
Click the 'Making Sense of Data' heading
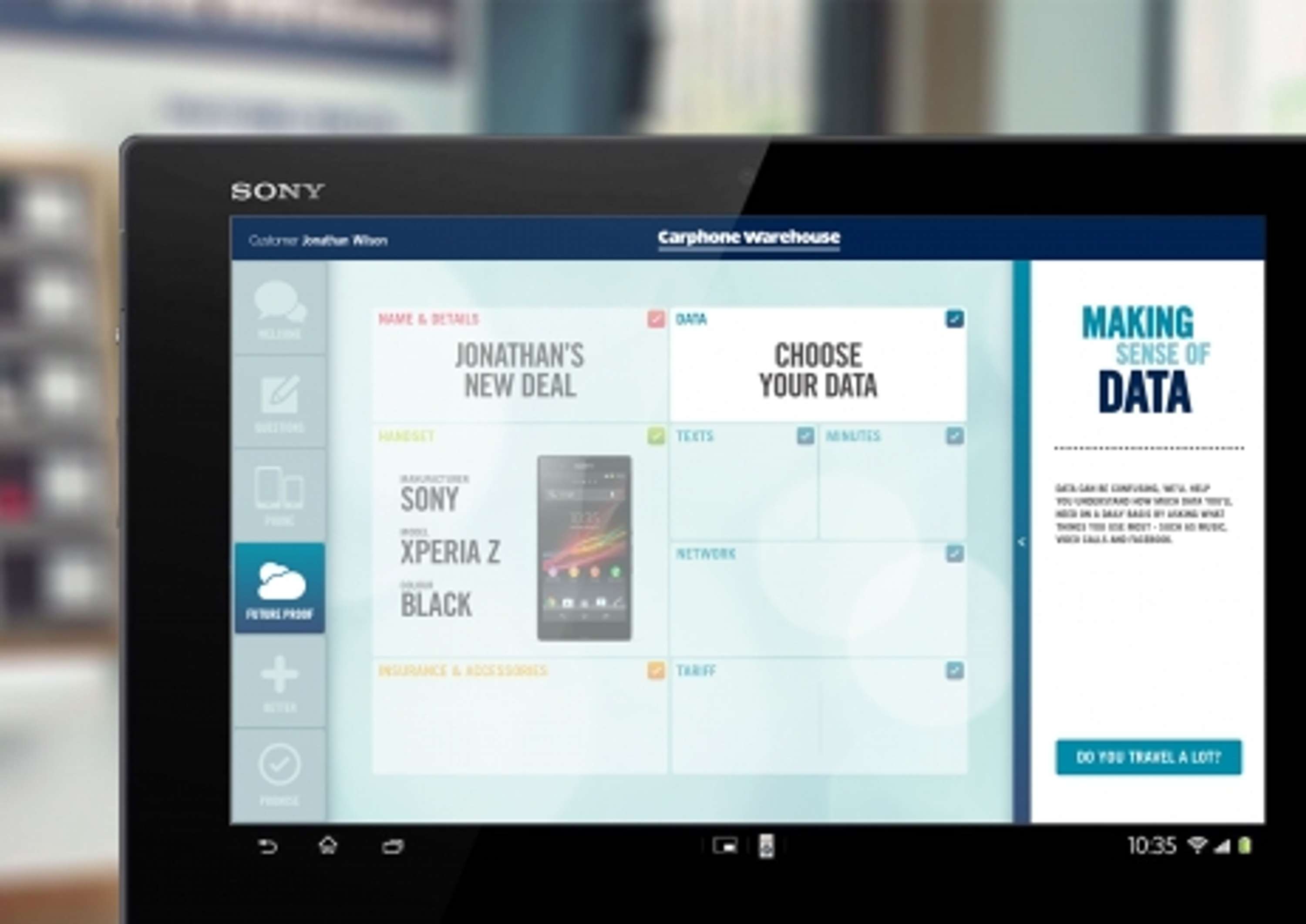pos(1145,360)
